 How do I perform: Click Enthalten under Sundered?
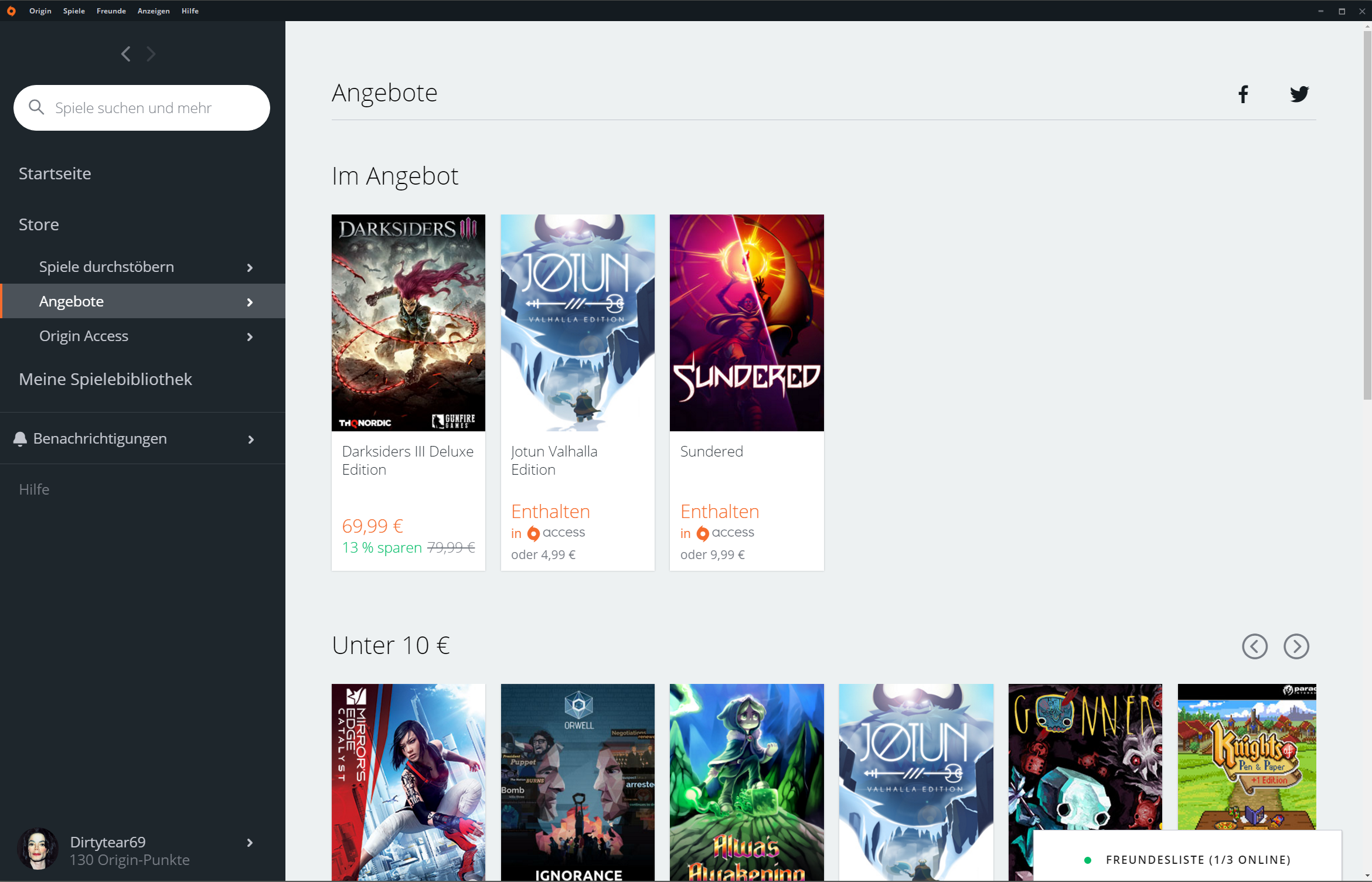tap(720, 512)
